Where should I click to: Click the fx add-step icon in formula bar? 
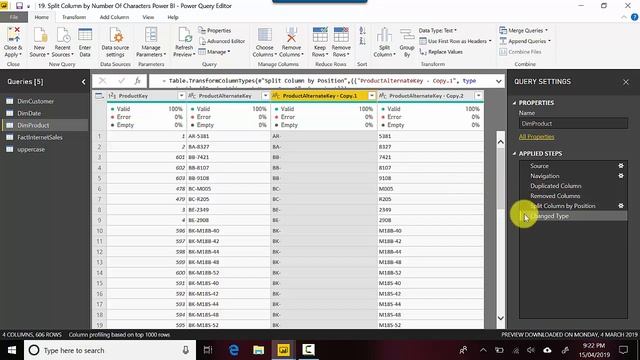click(x=138, y=81)
